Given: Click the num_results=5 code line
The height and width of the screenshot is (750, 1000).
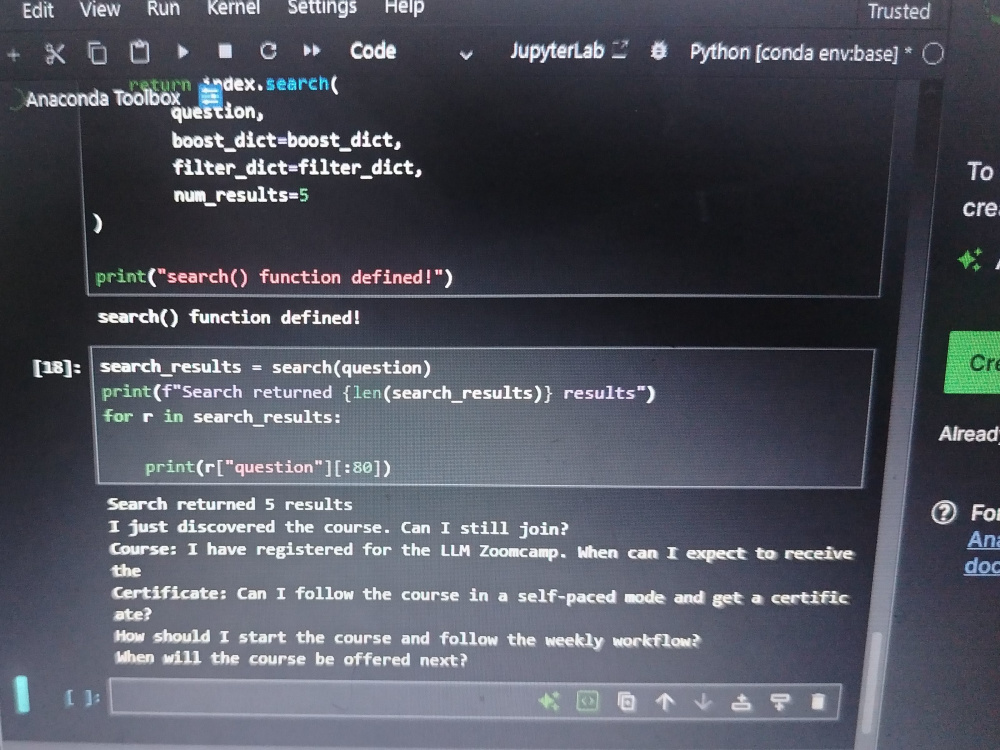Looking at the screenshot, I should [x=241, y=195].
